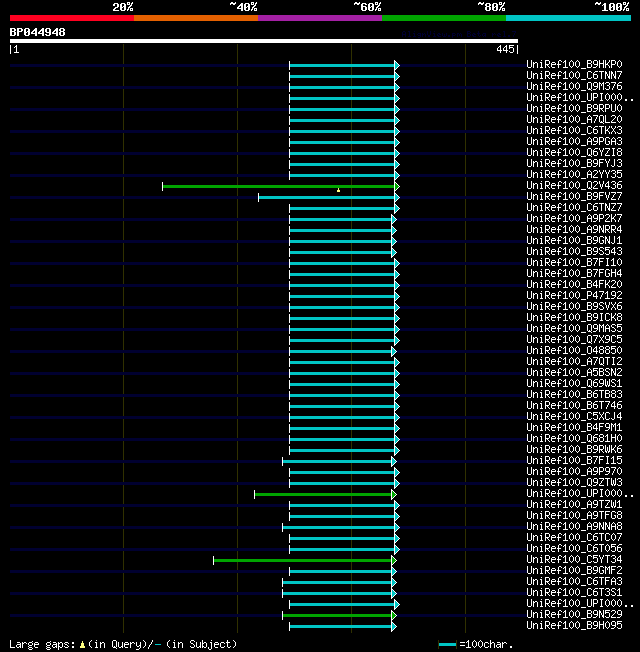
Task: Click the cyan ~100% identity legend segment
Action: click(x=568, y=18)
